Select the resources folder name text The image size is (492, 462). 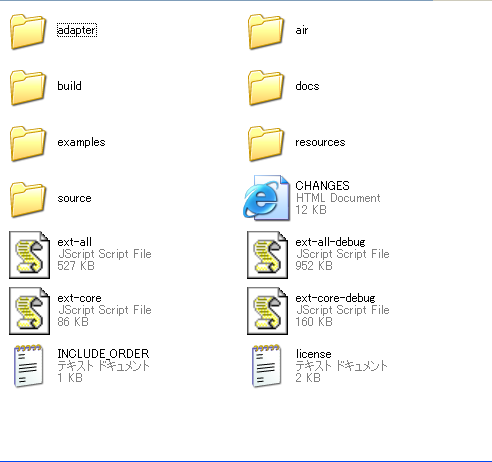[x=320, y=142]
